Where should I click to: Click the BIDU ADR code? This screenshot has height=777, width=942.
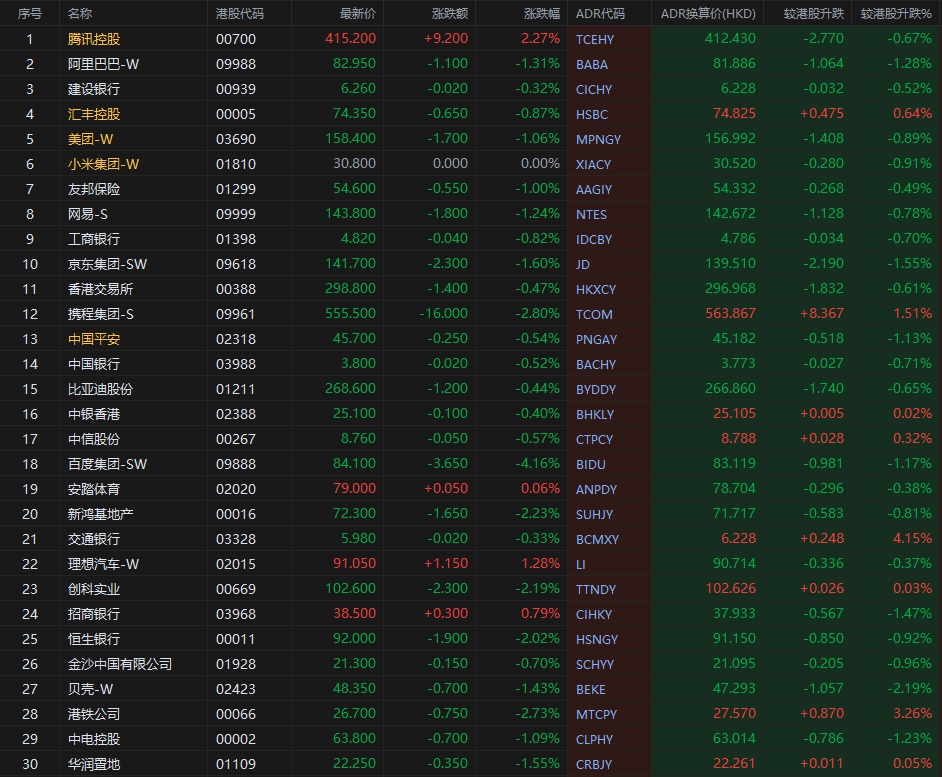(591, 465)
